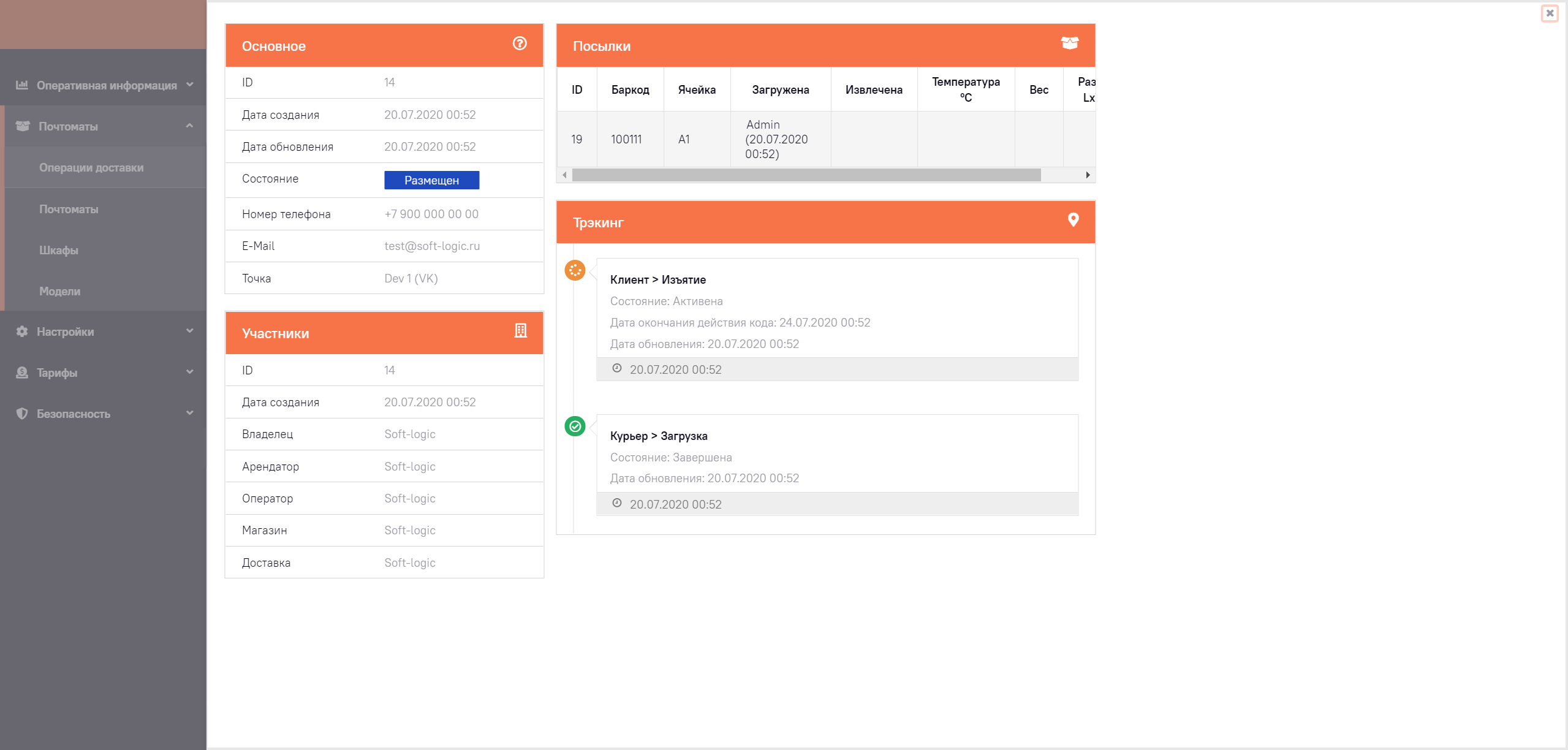
Task: Click the box icon beside Почтоматы section
Action: (23, 126)
